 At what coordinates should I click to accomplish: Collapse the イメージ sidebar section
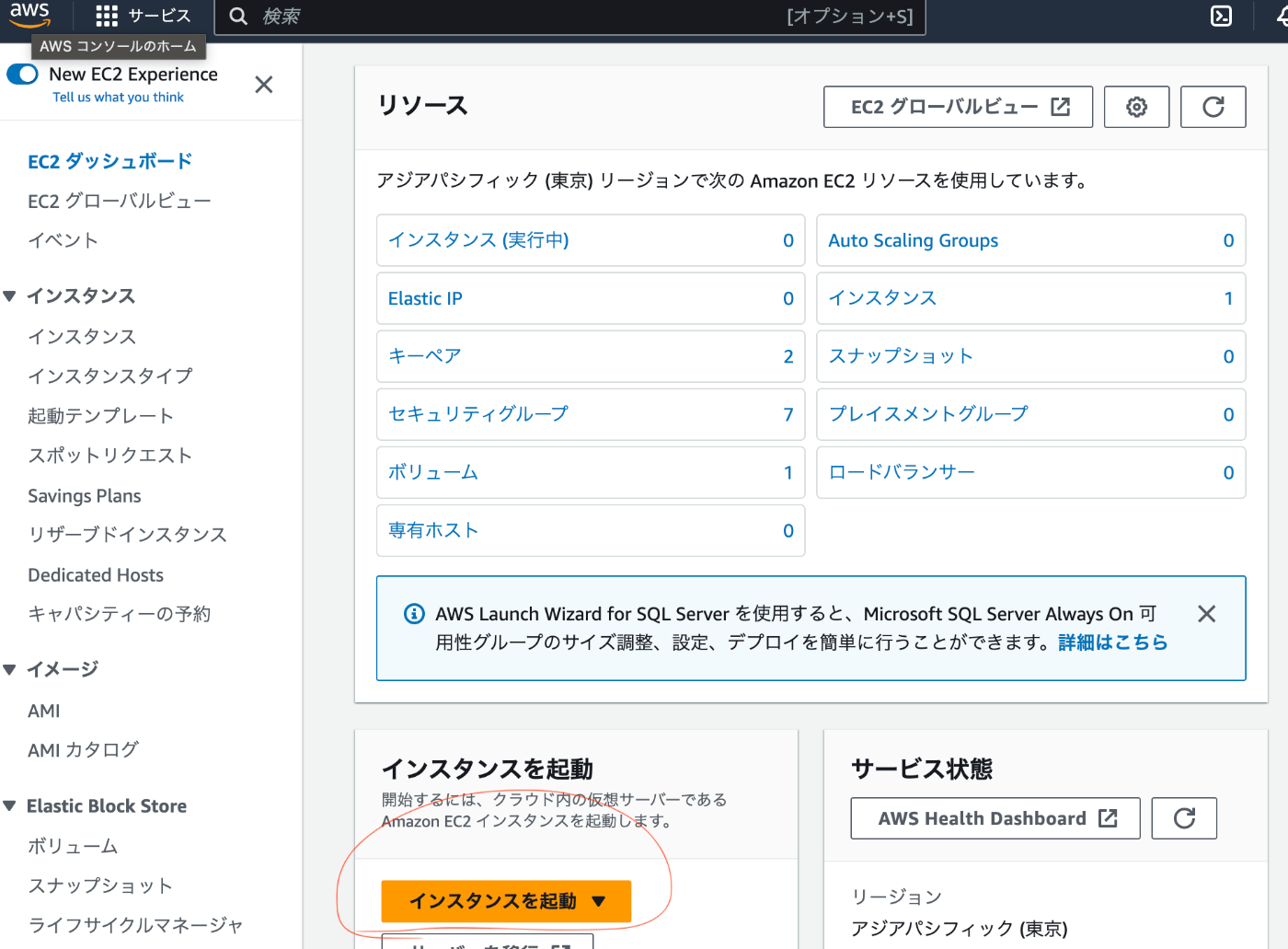9,669
